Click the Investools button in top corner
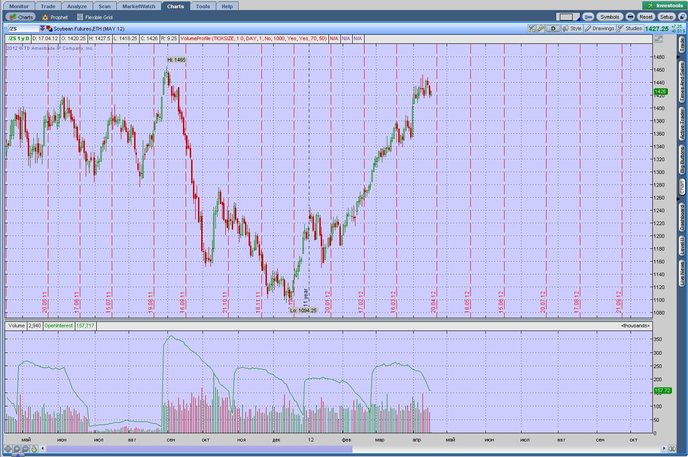 pyautogui.click(x=665, y=6)
